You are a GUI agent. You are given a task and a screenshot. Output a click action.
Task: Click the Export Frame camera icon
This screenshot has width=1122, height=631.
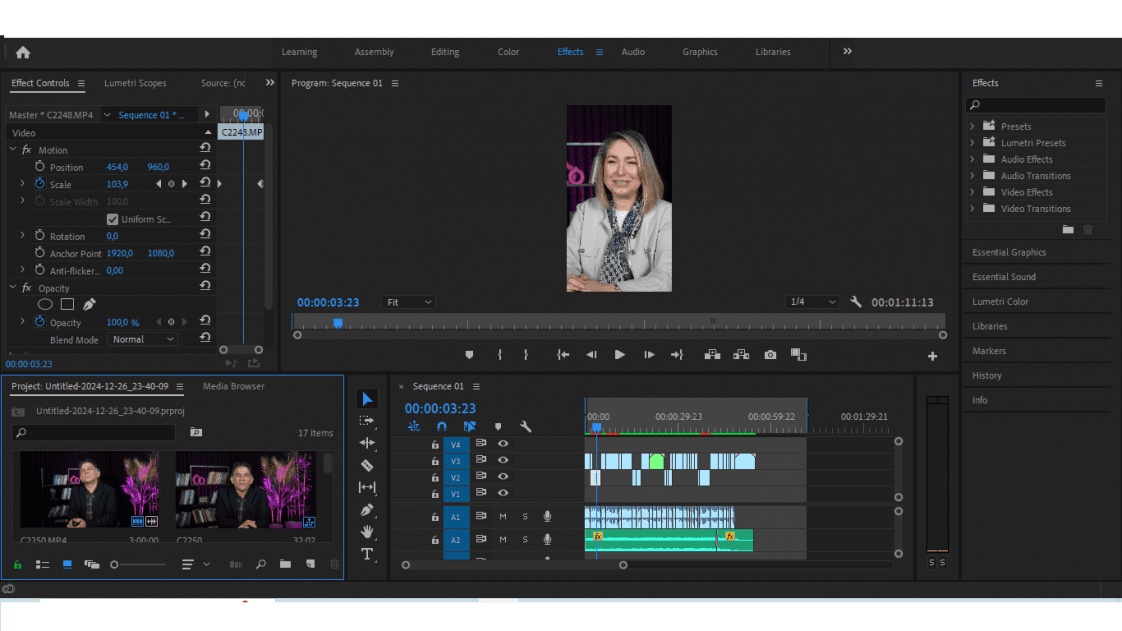click(770, 355)
